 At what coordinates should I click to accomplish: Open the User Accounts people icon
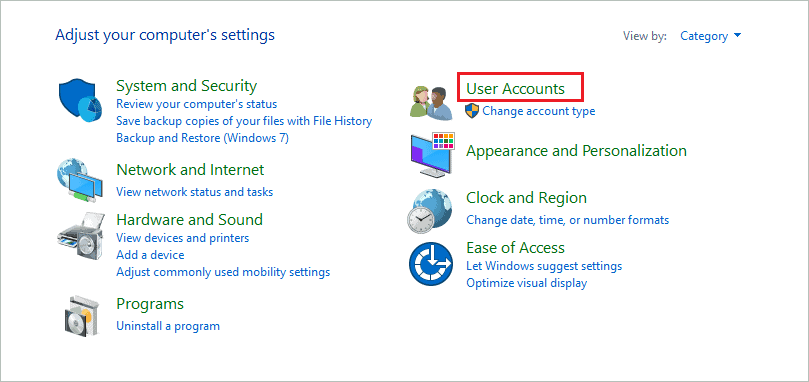coord(431,102)
